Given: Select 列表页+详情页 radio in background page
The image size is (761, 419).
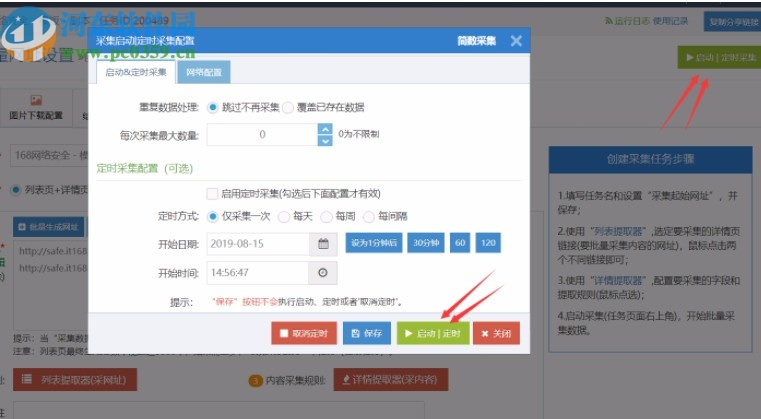Looking at the screenshot, I should [x=16, y=190].
